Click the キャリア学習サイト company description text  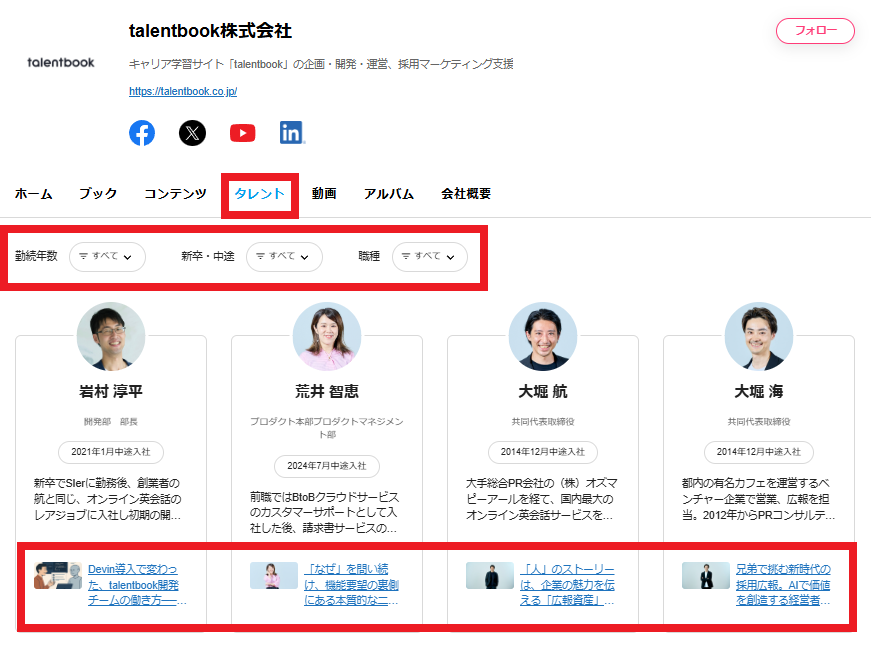pos(321,64)
